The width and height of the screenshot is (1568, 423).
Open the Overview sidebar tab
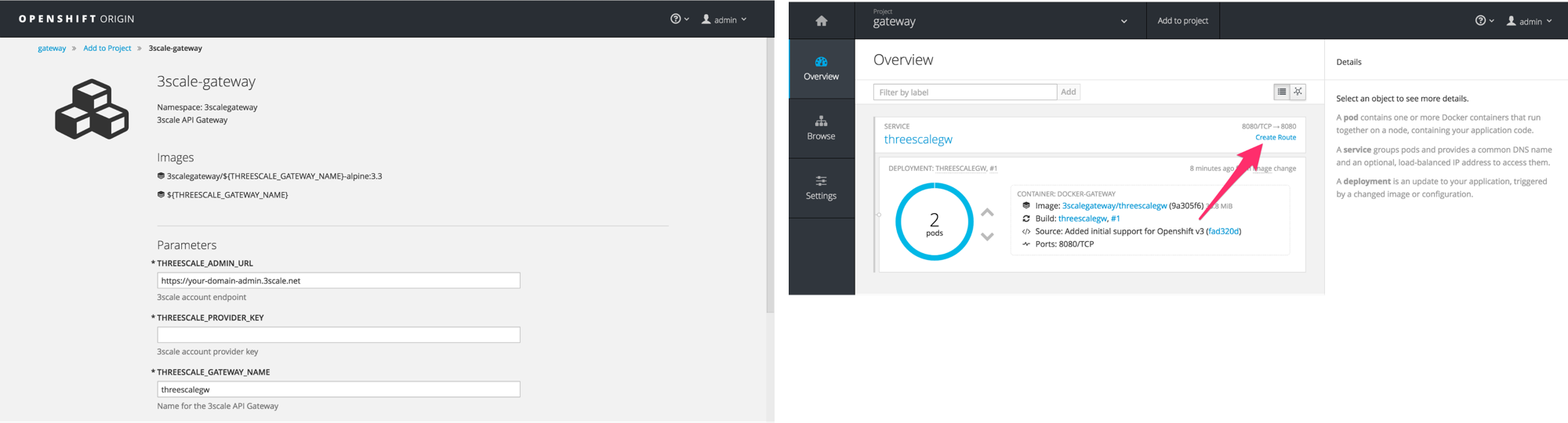pos(821,69)
